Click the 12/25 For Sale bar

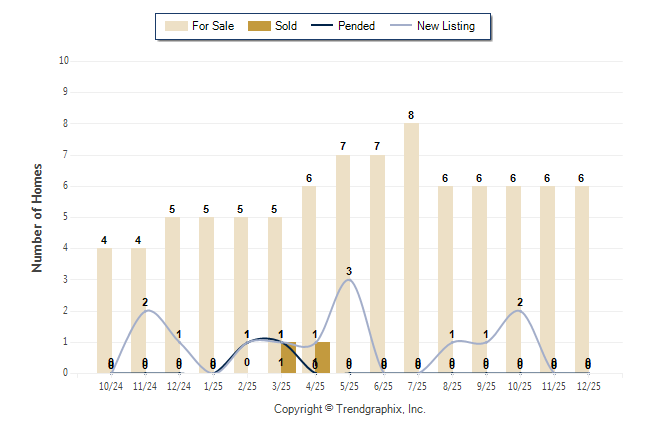pyautogui.click(x=582, y=280)
